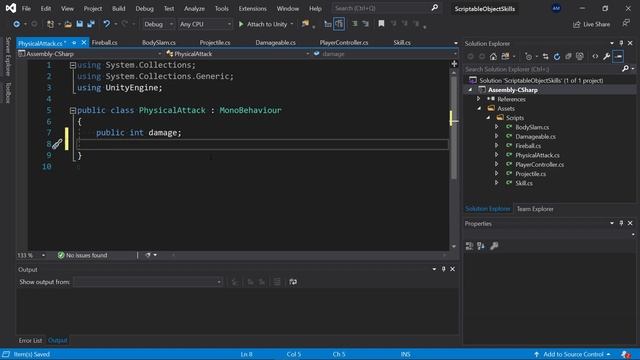This screenshot has width=640, height=360.
Task: Split the editor using the plus icon
Action: [454, 64]
